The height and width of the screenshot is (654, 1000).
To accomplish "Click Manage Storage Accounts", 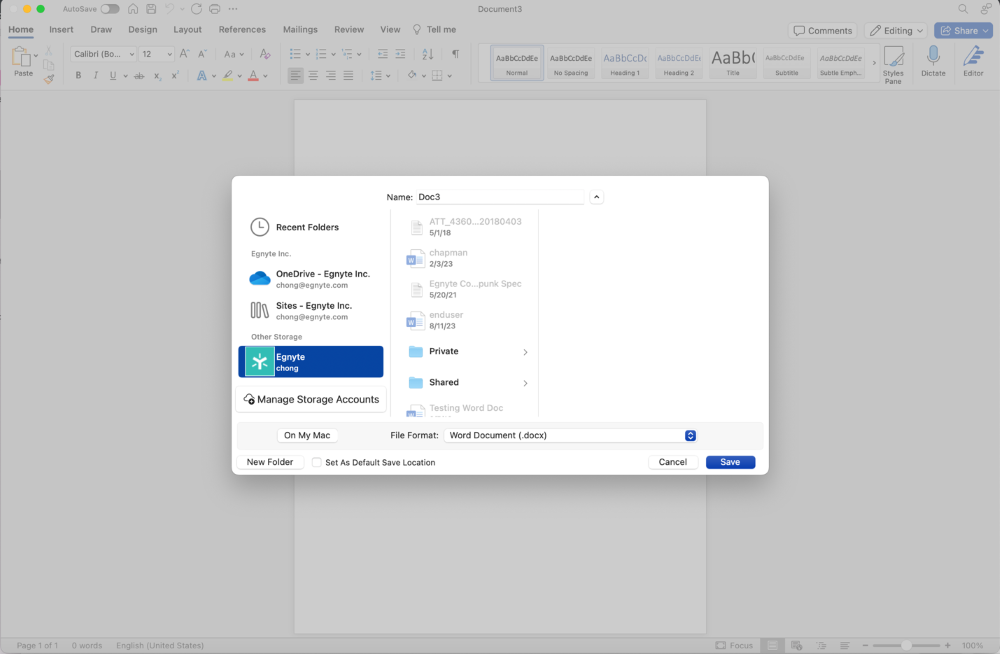I will [x=311, y=399].
